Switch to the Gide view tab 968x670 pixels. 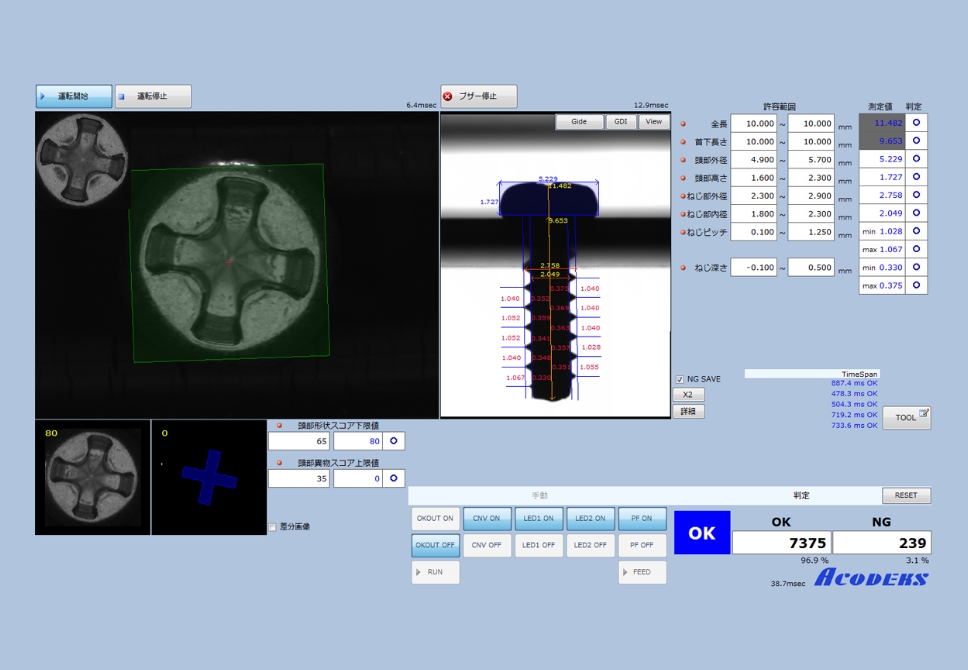(579, 122)
